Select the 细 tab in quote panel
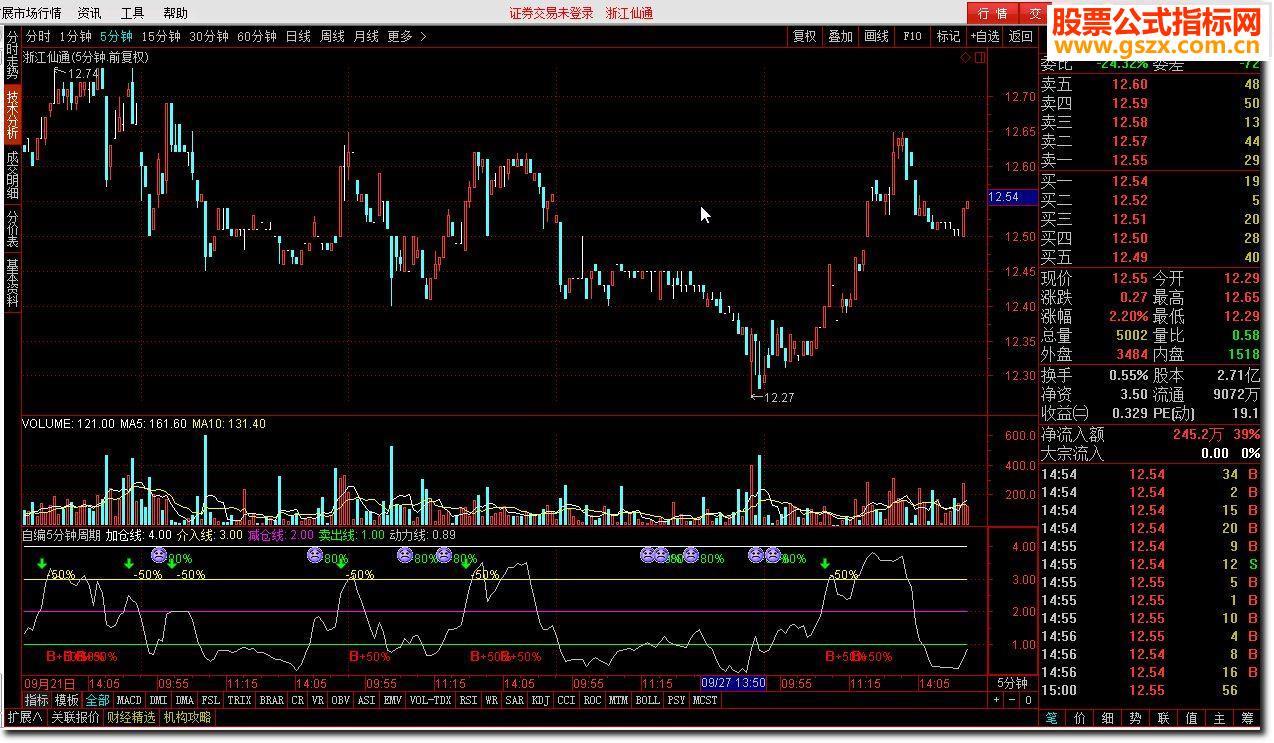The width and height of the screenshot is (1274, 743). coord(1108,717)
